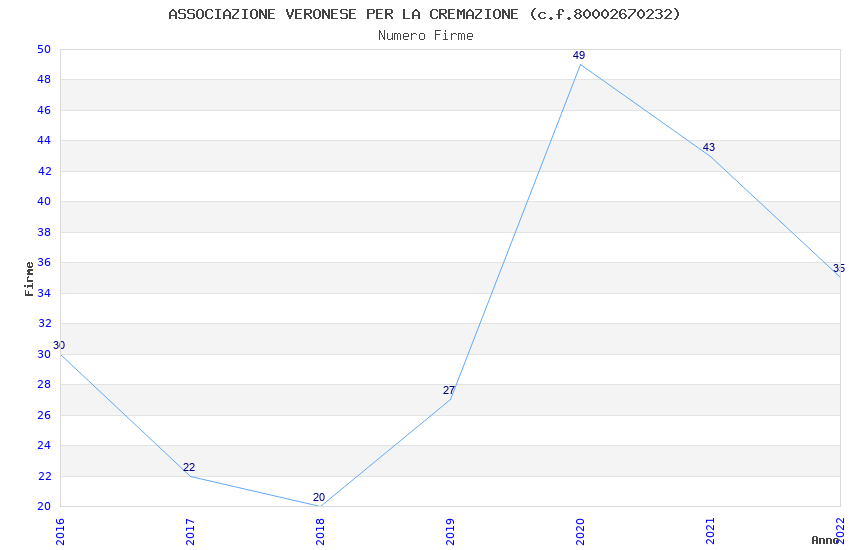850x550 pixels.
Task: Click the Anno x-axis label
Action: 825,540
